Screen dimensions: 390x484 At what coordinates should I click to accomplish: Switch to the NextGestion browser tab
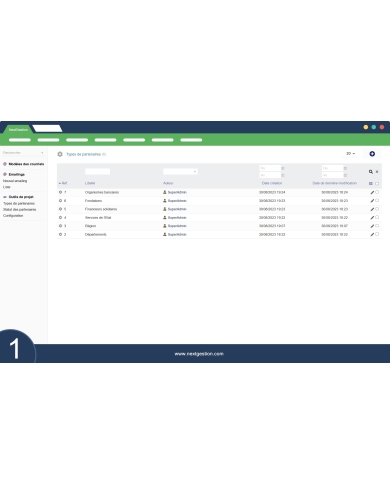18,129
